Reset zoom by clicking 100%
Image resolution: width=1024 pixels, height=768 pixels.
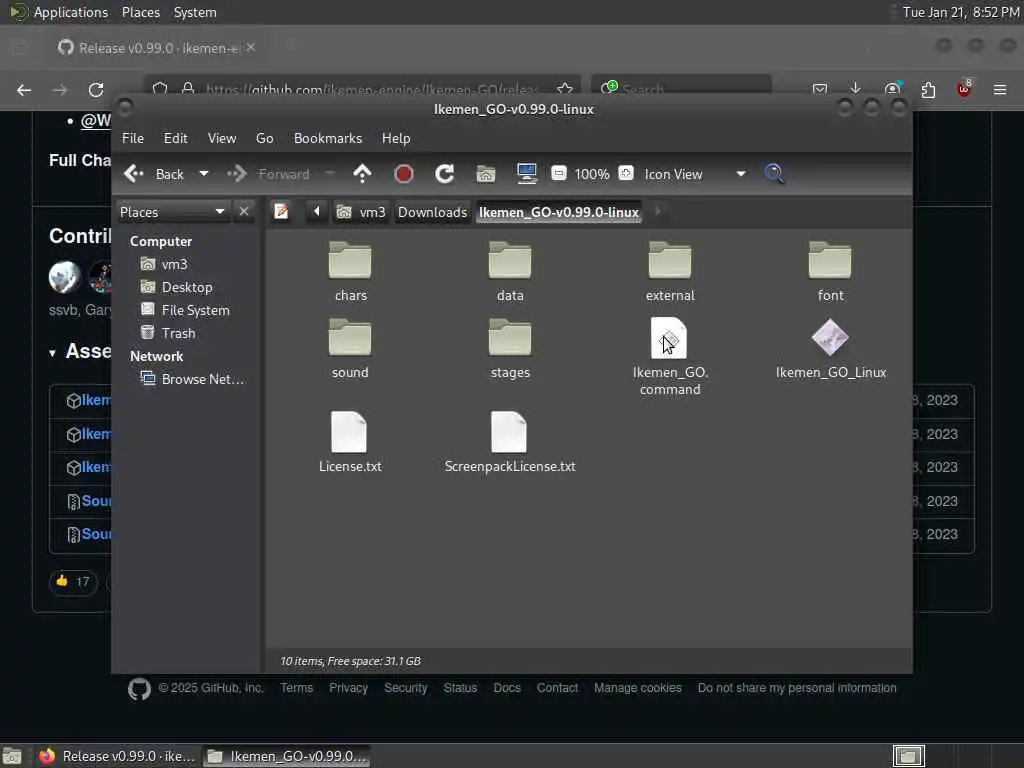592,174
